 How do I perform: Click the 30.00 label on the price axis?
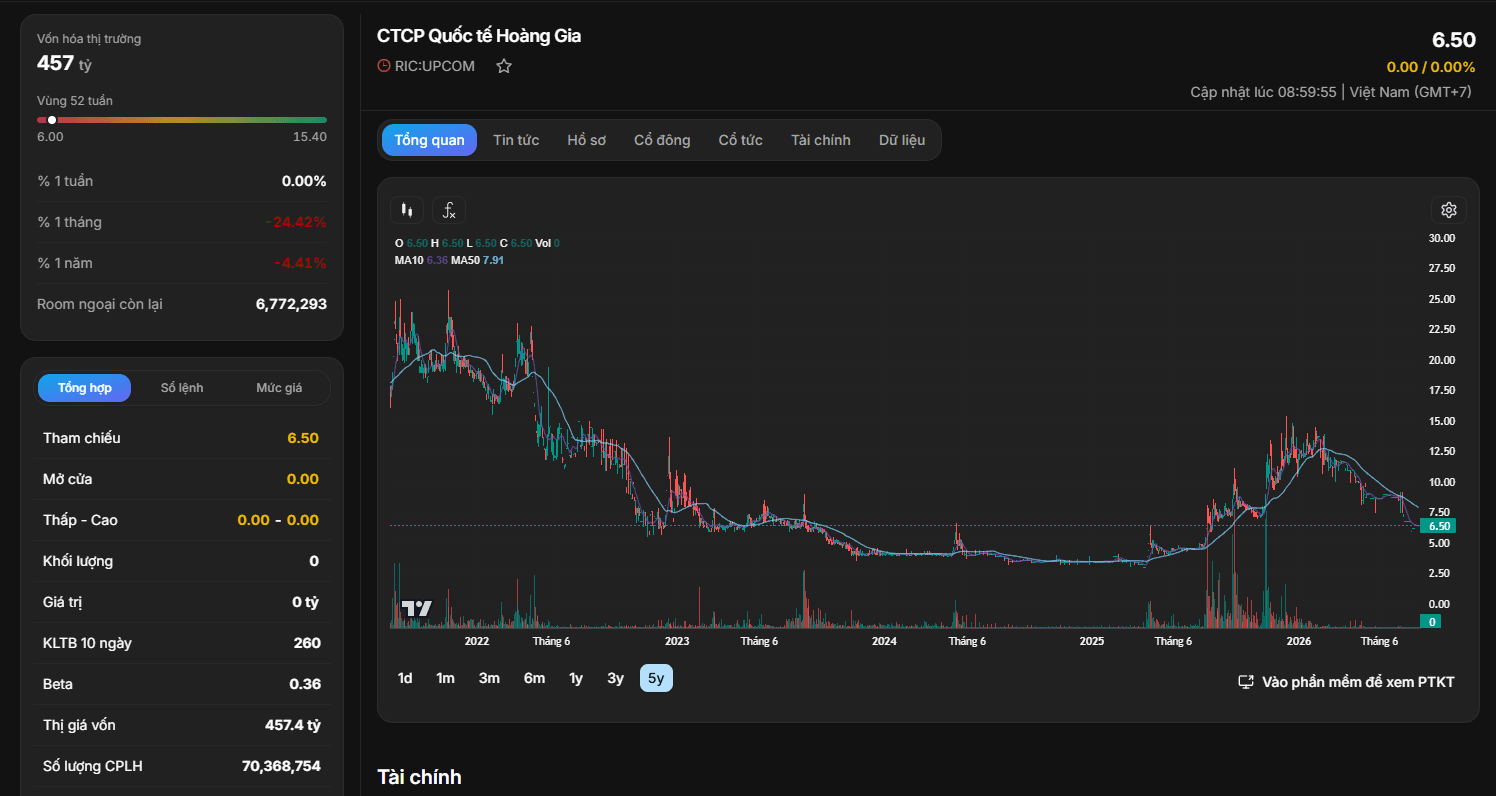[1442, 238]
